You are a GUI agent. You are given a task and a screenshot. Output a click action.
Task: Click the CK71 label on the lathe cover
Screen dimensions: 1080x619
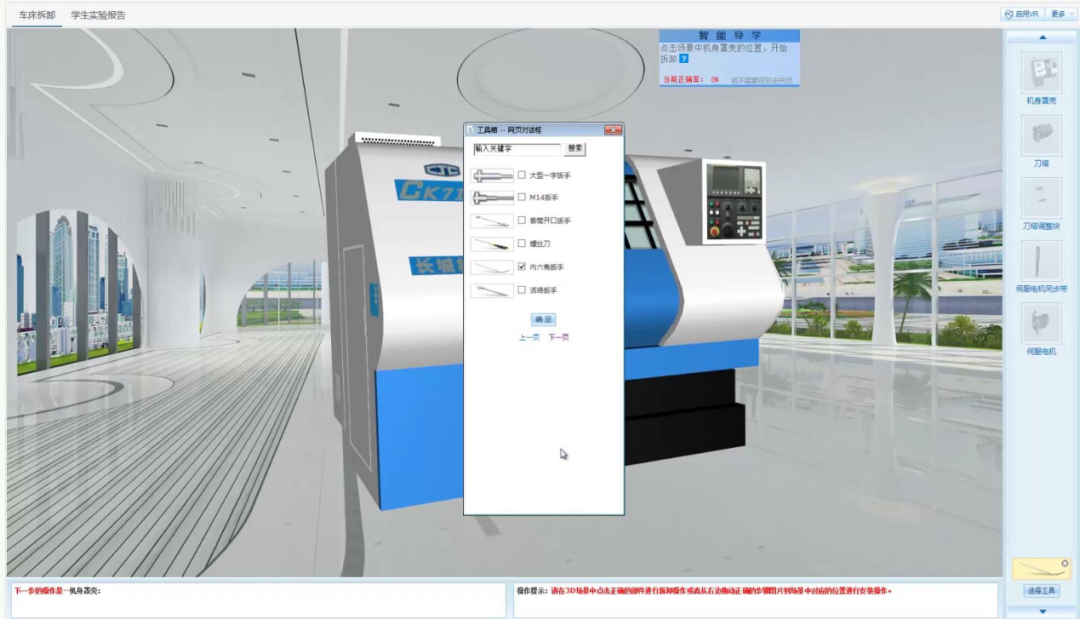[432, 189]
